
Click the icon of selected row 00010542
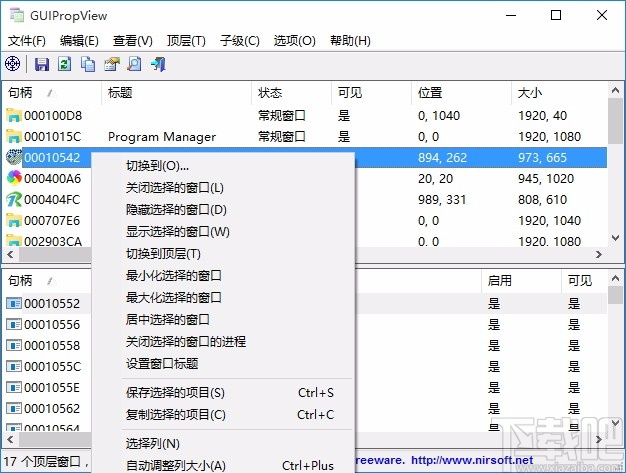click(14, 157)
